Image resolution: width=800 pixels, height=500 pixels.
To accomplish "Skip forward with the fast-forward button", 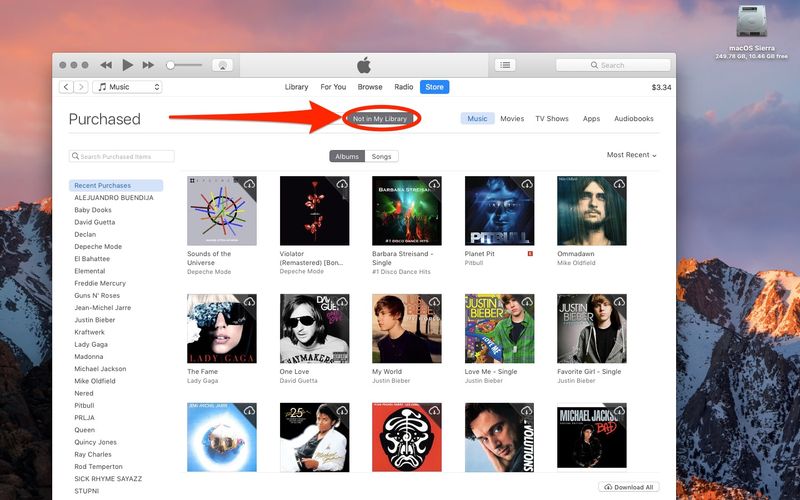I will coord(148,65).
